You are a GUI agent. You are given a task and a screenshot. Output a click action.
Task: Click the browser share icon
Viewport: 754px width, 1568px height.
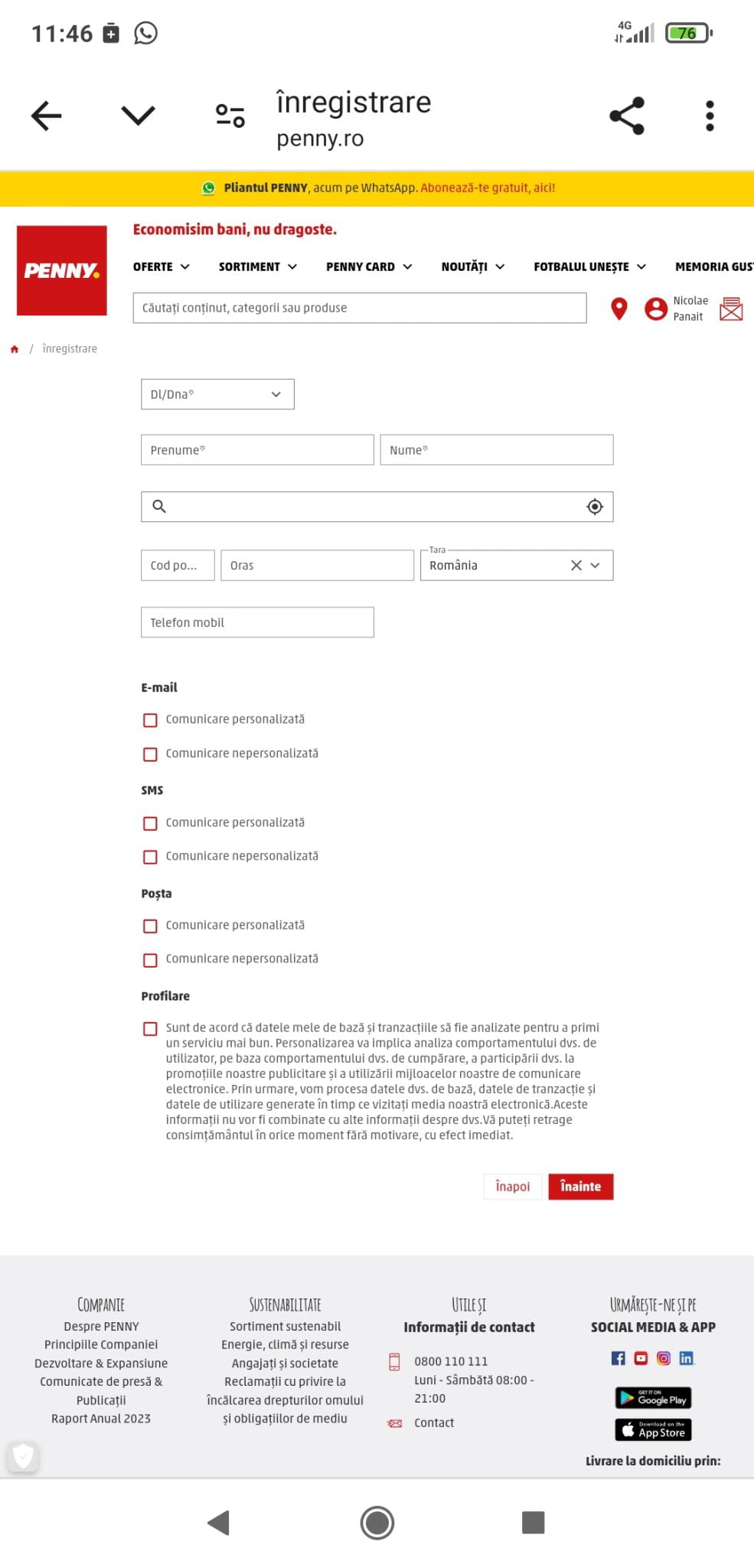(x=627, y=116)
